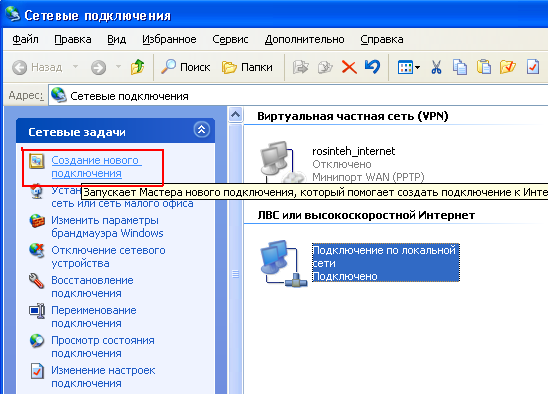The height and width of the screenshot is (394, 548).
Task: Click Изменение настроек подключения link
Action: (x=103, y=377)
